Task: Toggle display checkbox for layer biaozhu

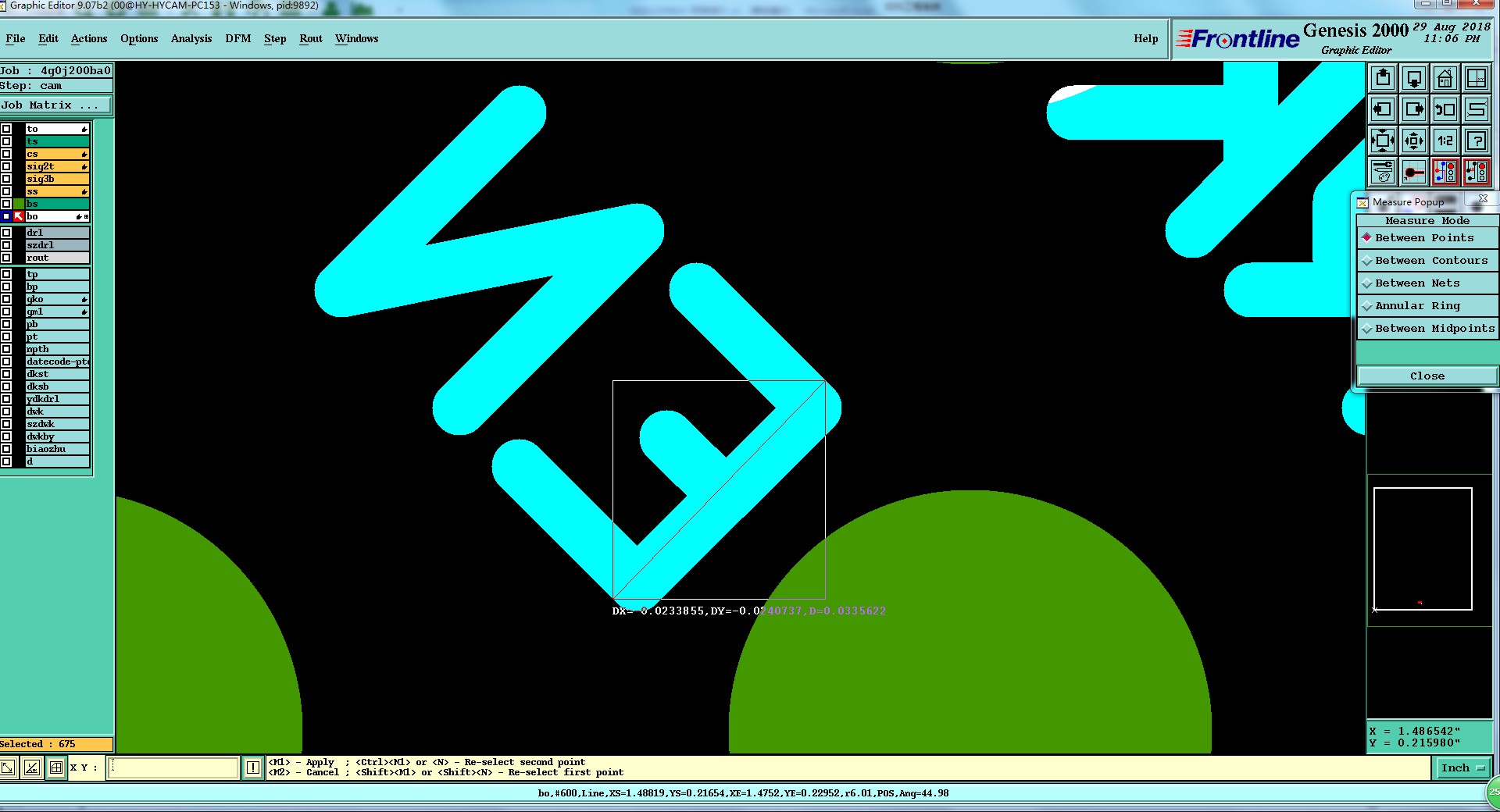Action: point(6,449)
